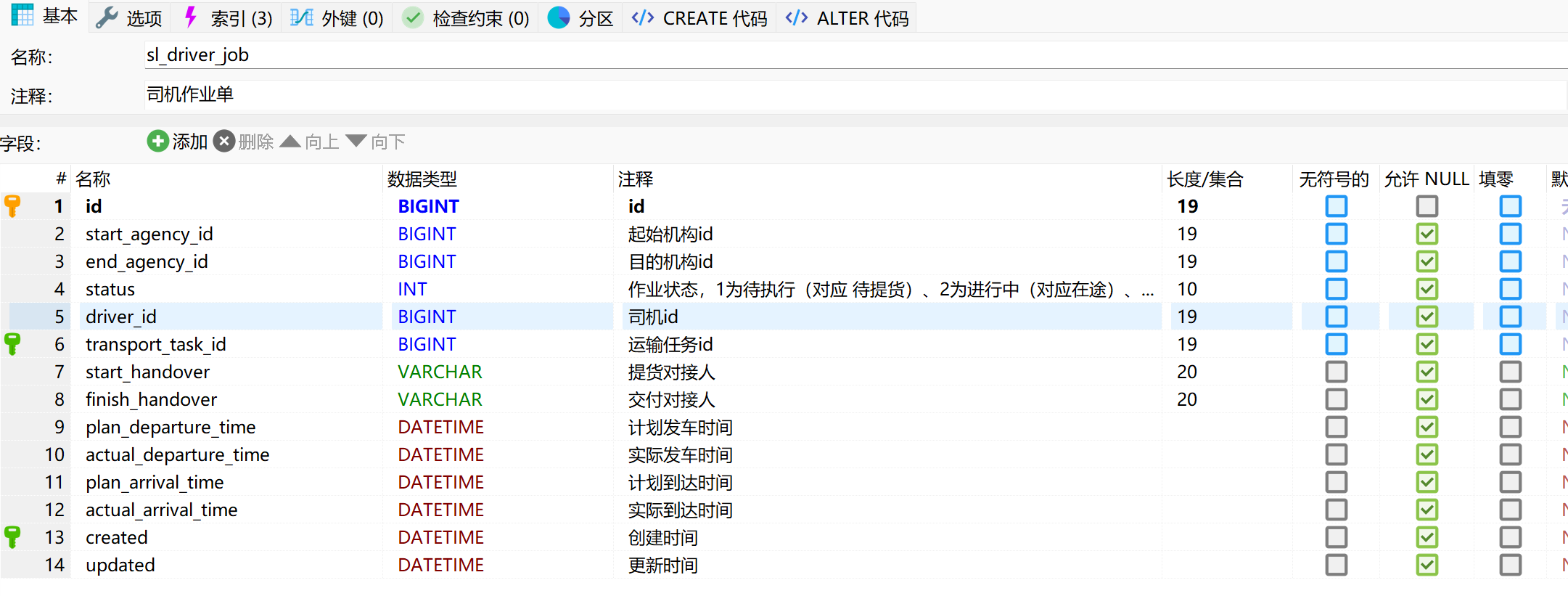
Task: Uncheck Allow NULL for driver_id
Action: point(1427,317)
